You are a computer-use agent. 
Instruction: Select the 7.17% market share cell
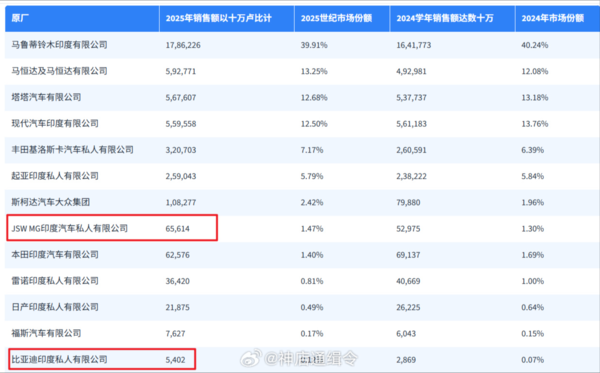click(312, 150)
